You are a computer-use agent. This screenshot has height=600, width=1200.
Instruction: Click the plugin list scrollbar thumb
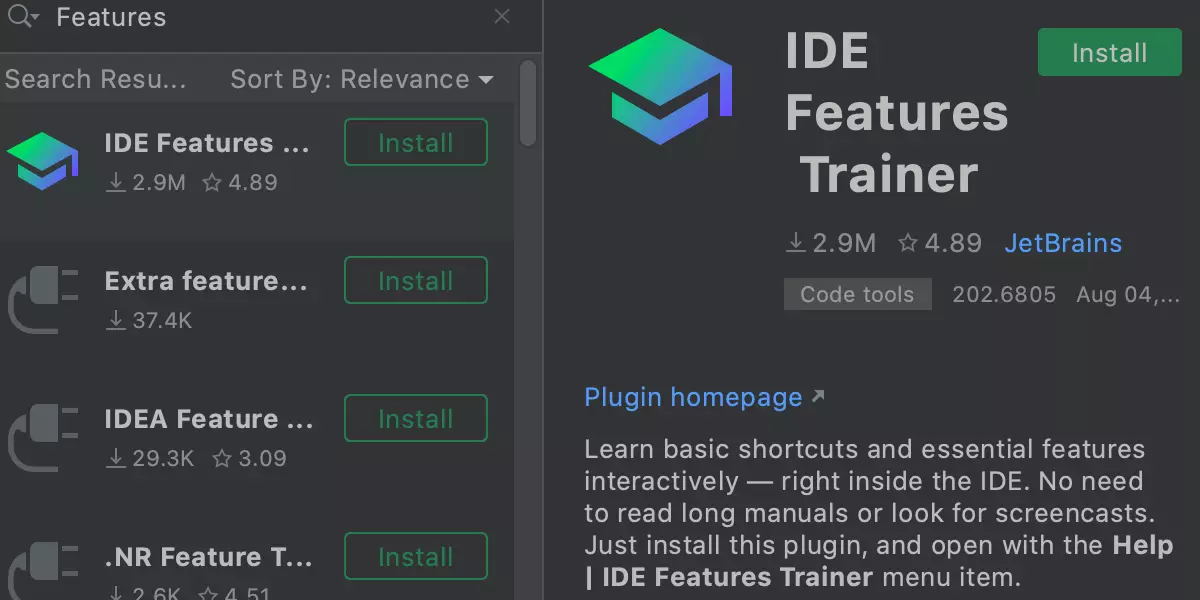[x=528, y=103]
